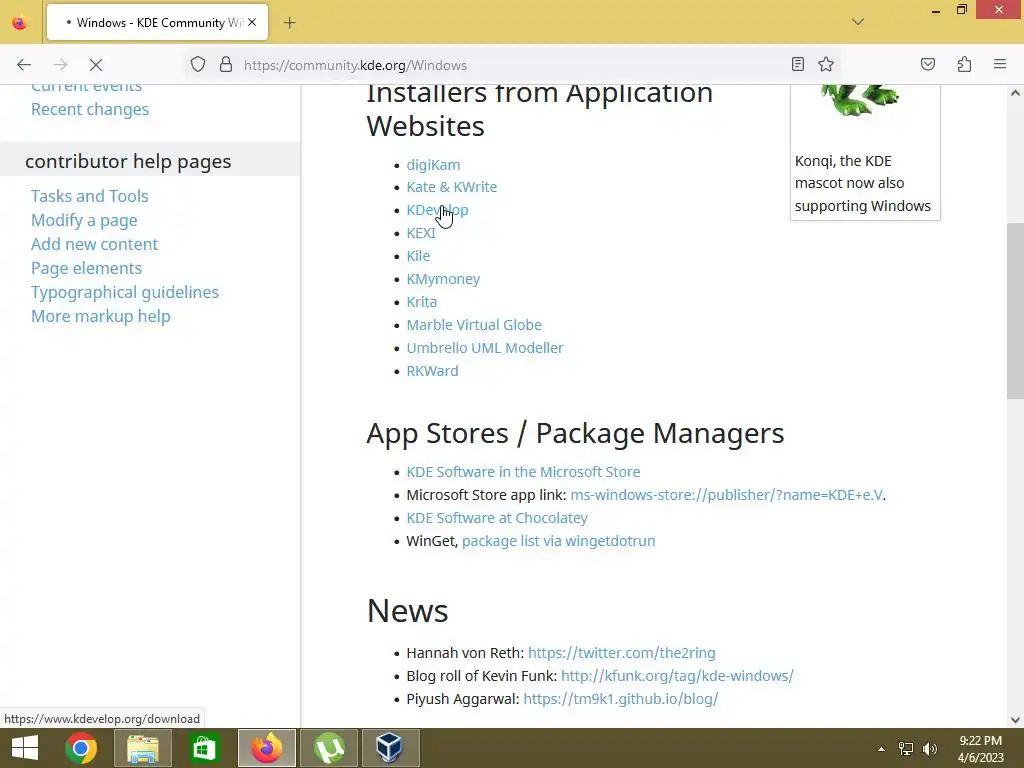Open More markup help link
Viewport: 1024px width, 768px height.
pyautogui.click(x=101, y=316)
